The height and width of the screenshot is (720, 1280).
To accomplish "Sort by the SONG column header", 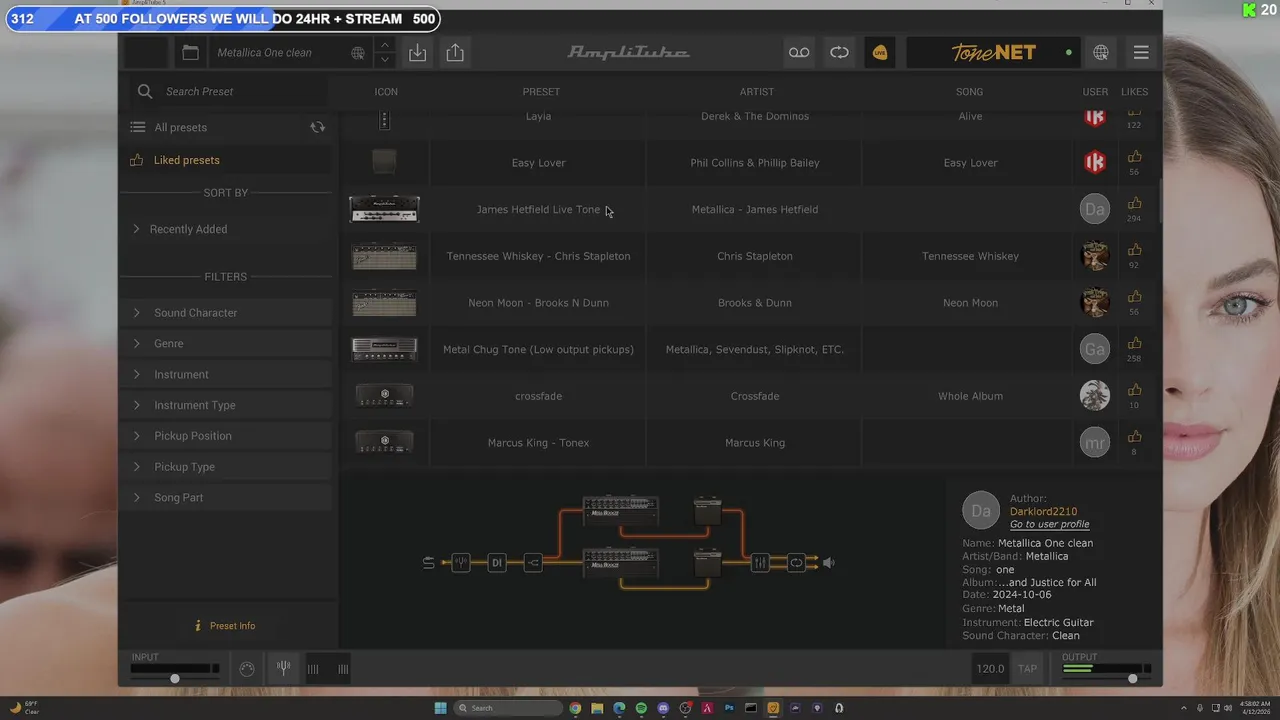I will pyautogui.click(x=969, y=92).
